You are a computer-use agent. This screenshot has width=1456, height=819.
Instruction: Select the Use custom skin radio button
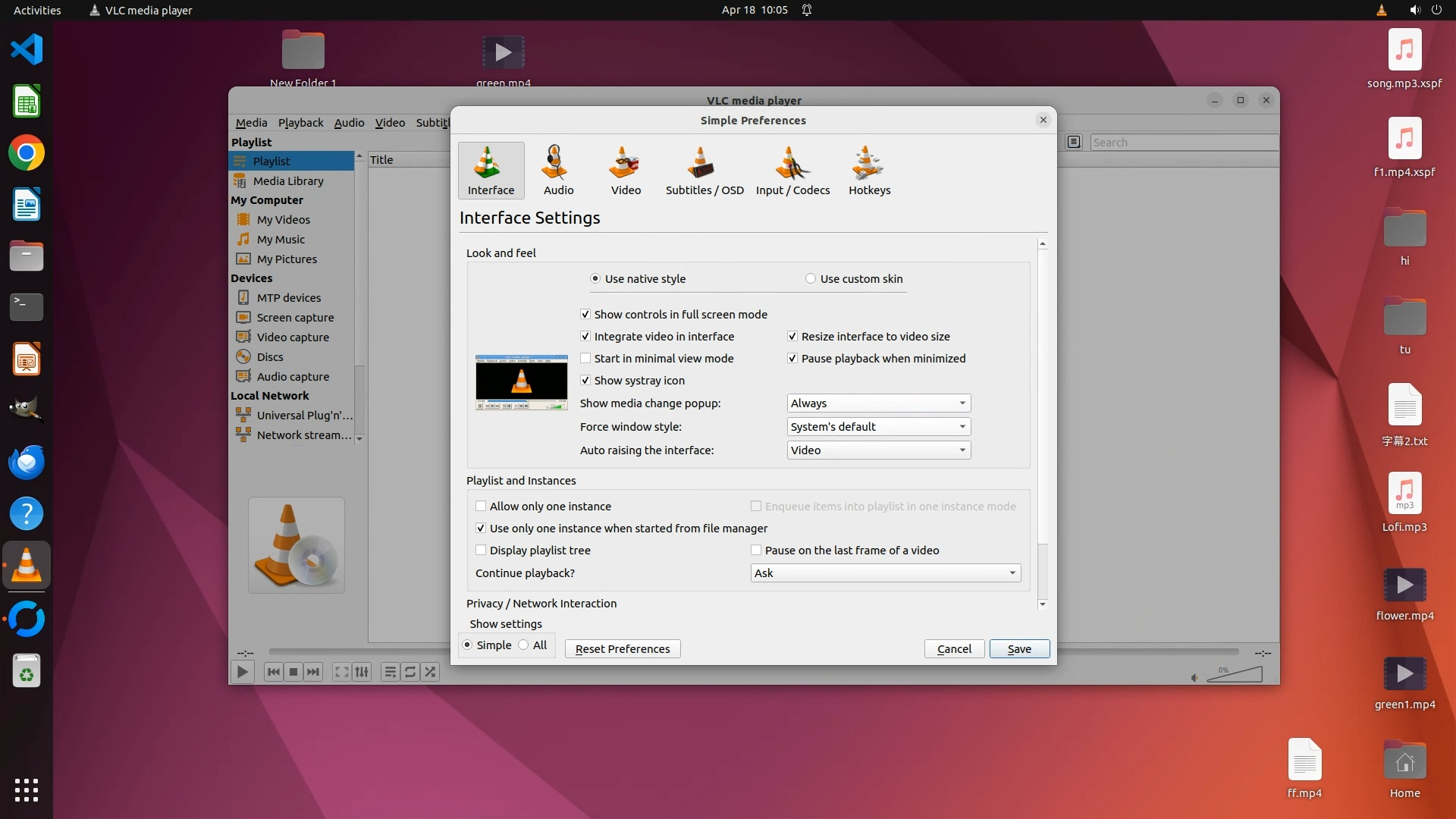pyautogui.click(x=811, y=279)
